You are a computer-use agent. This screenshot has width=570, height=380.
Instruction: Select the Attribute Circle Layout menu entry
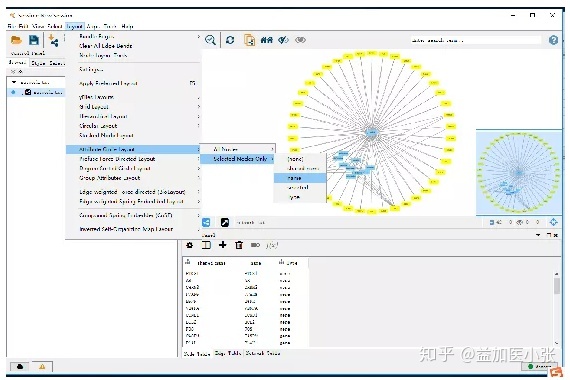coord(133,149)
